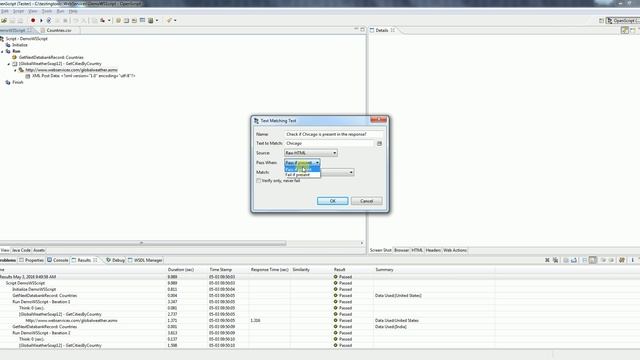Click the maximize icon of the script editor pane

362,30
